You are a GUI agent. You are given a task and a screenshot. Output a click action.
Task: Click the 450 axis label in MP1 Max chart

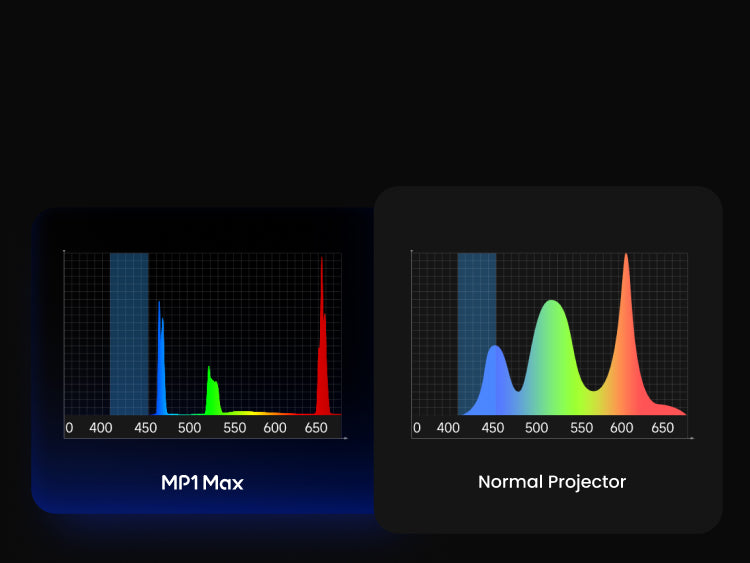[145, 428]
